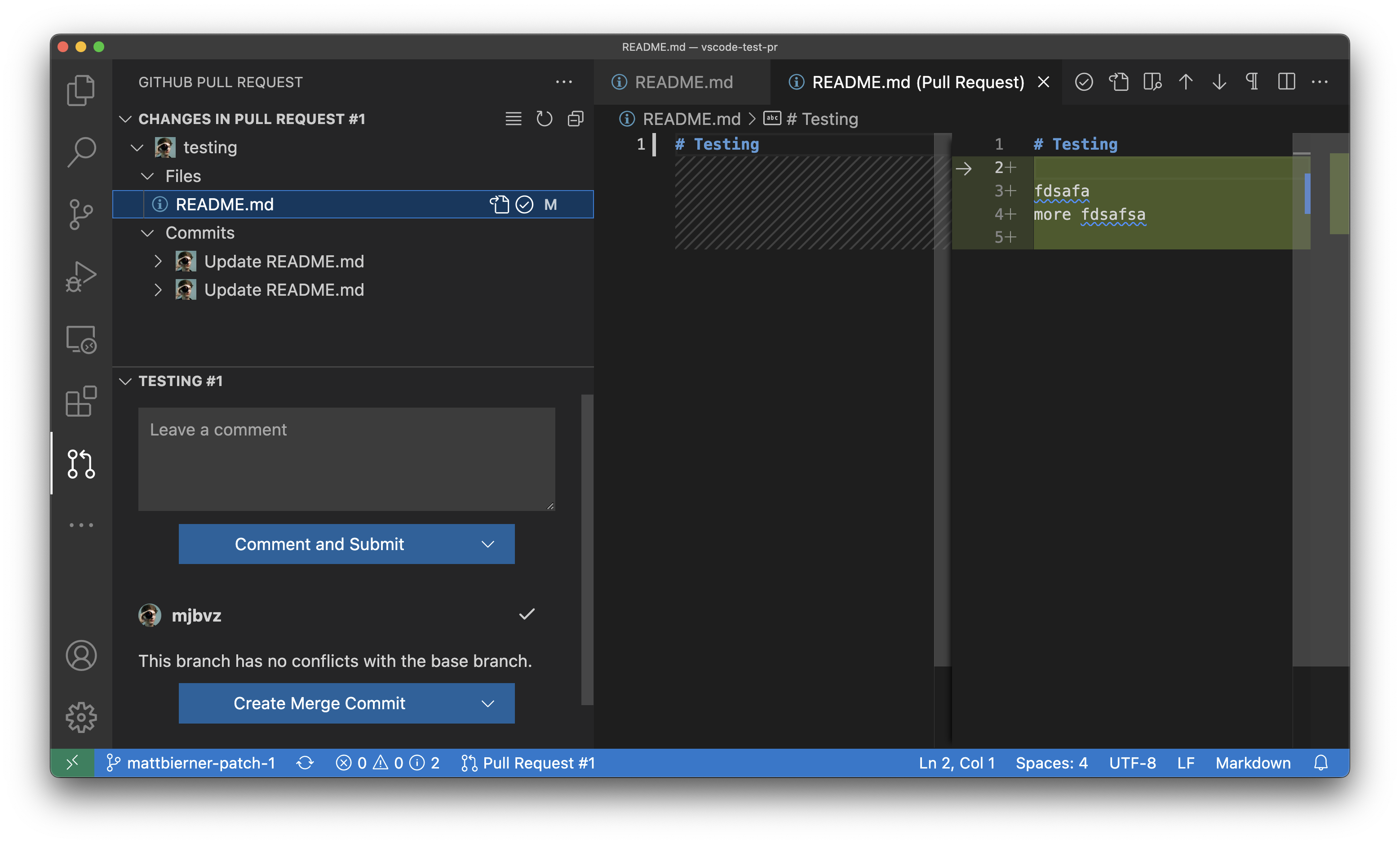Collapse the Files tree node
The height and width of the screenshot is (844, 1400).
click(x=148, y=176)
